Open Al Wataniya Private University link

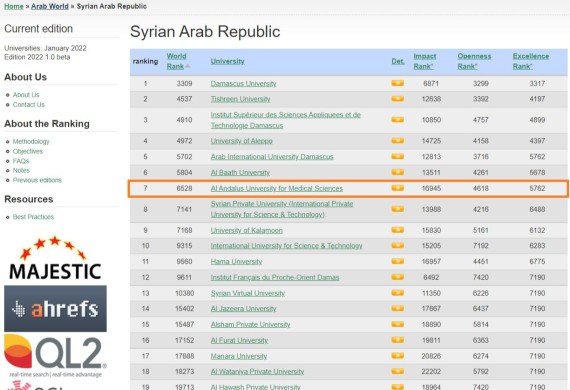tap(257, 372)
